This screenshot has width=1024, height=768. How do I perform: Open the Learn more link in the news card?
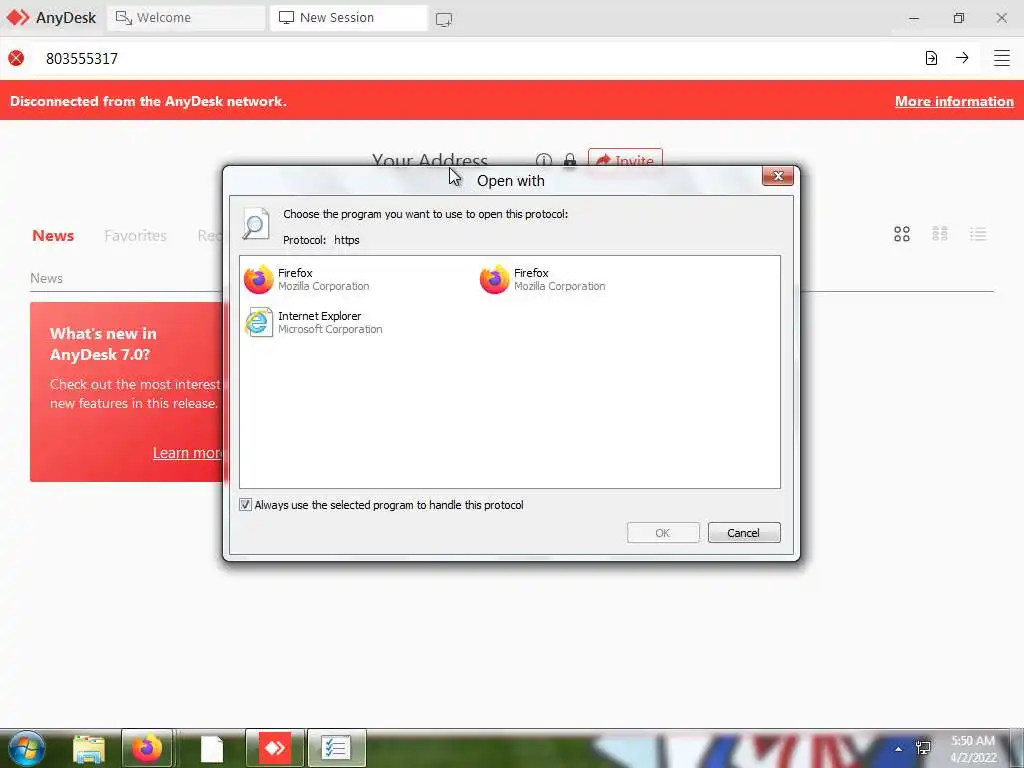(188, 453)
